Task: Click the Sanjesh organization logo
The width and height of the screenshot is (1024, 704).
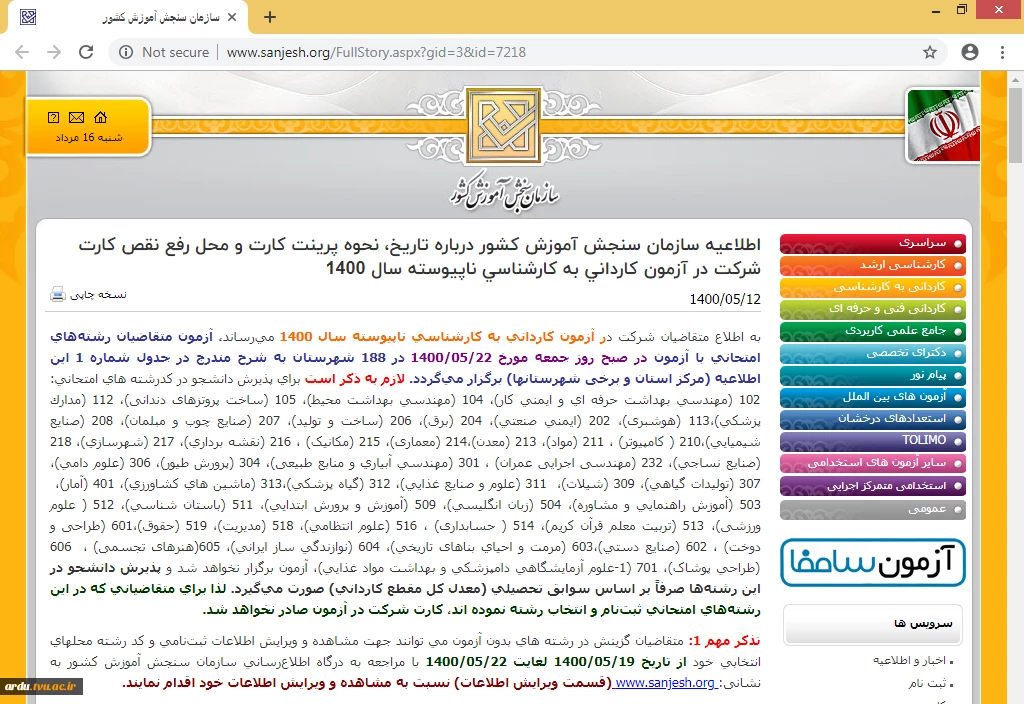Action: coord(503,126)
